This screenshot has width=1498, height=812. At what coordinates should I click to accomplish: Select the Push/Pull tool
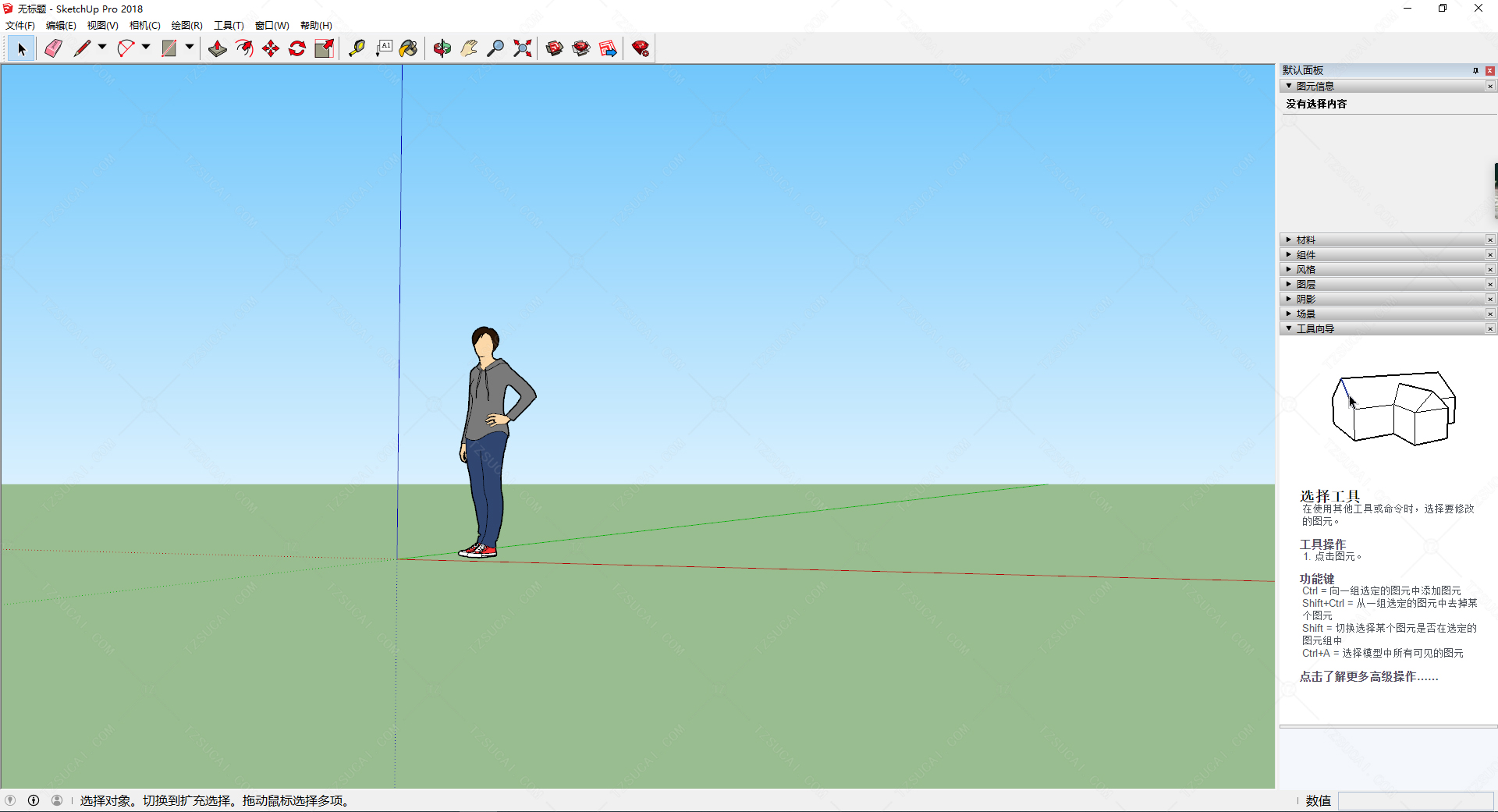click(218, 48)
